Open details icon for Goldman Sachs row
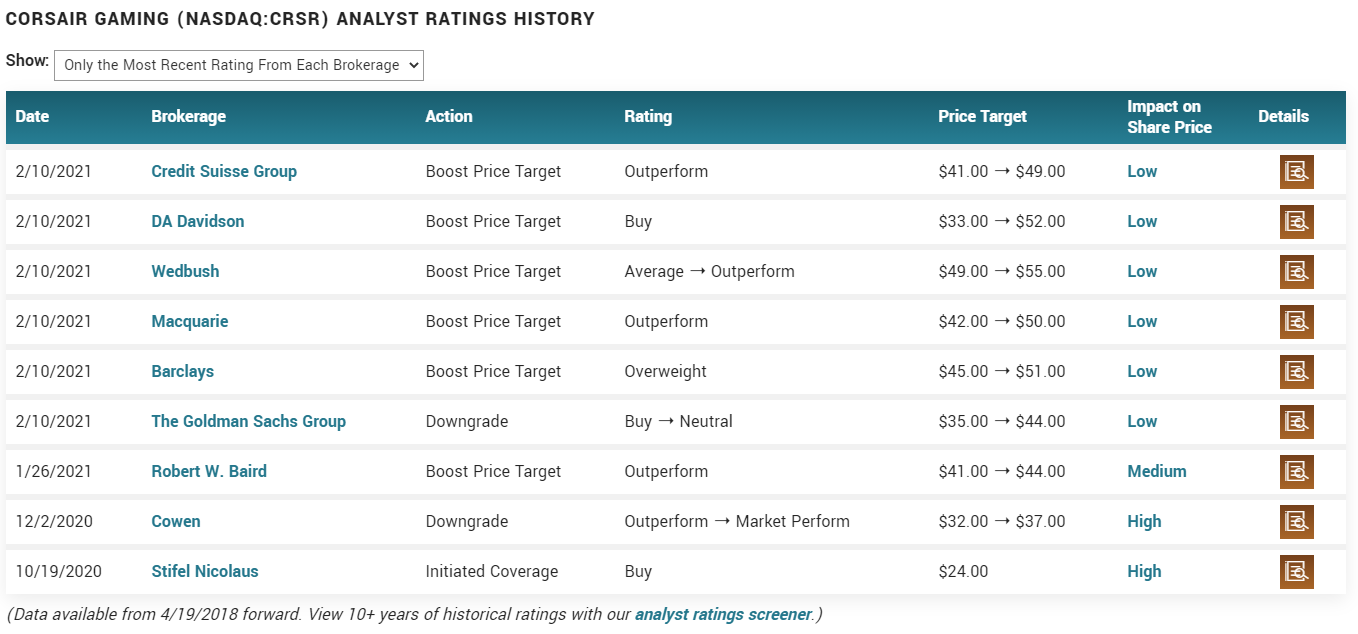Screen dimensions: 1358x634 1296,422
